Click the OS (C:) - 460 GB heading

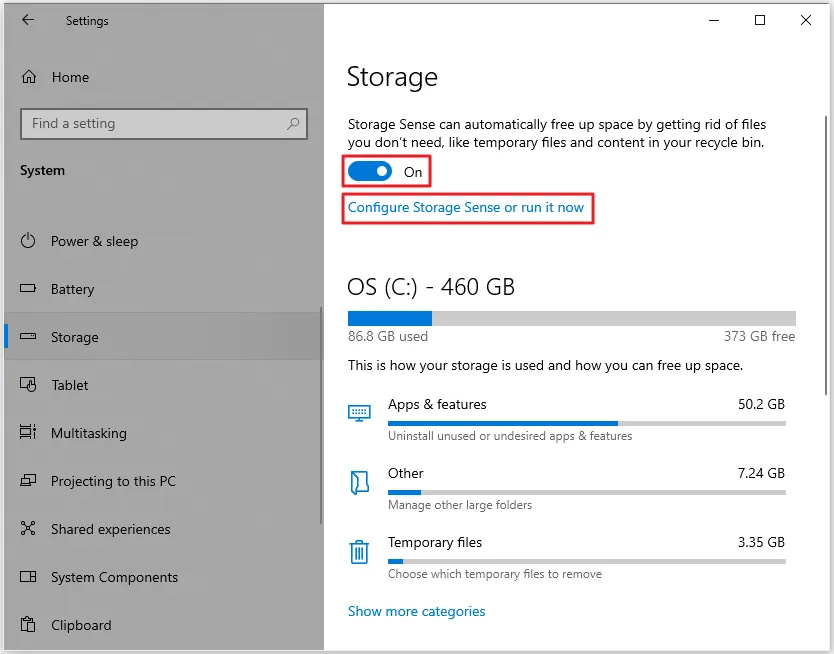(x=431, y=287)
